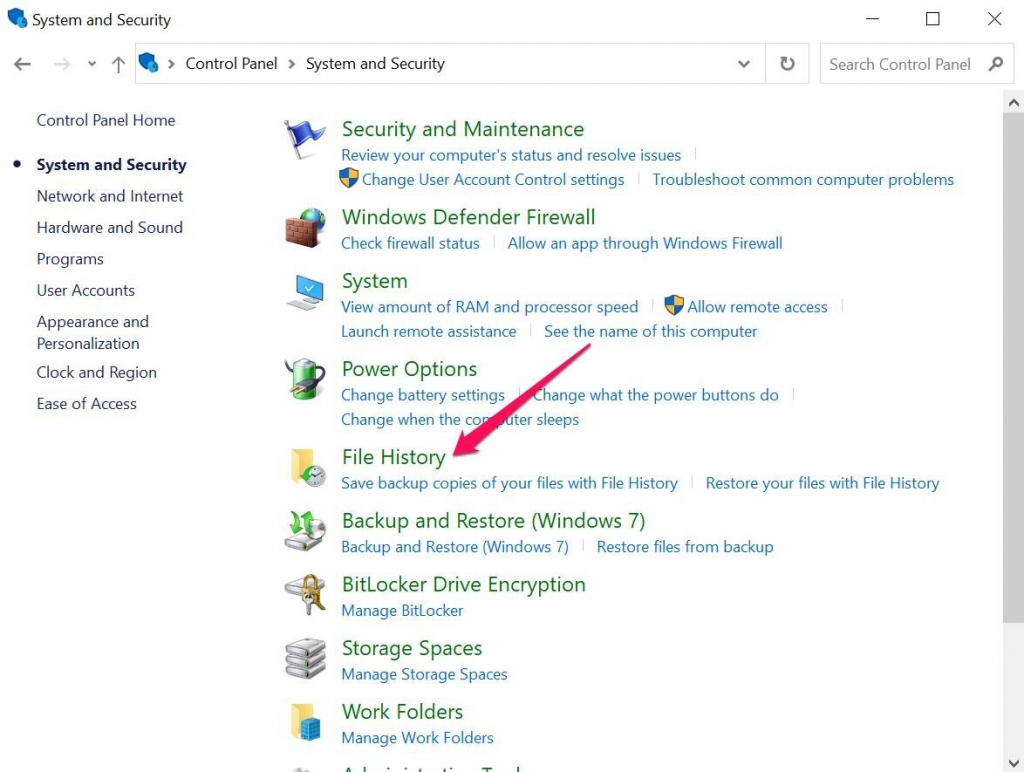
Task: Open File History via its folder clock icon
Action: [305, 467]
